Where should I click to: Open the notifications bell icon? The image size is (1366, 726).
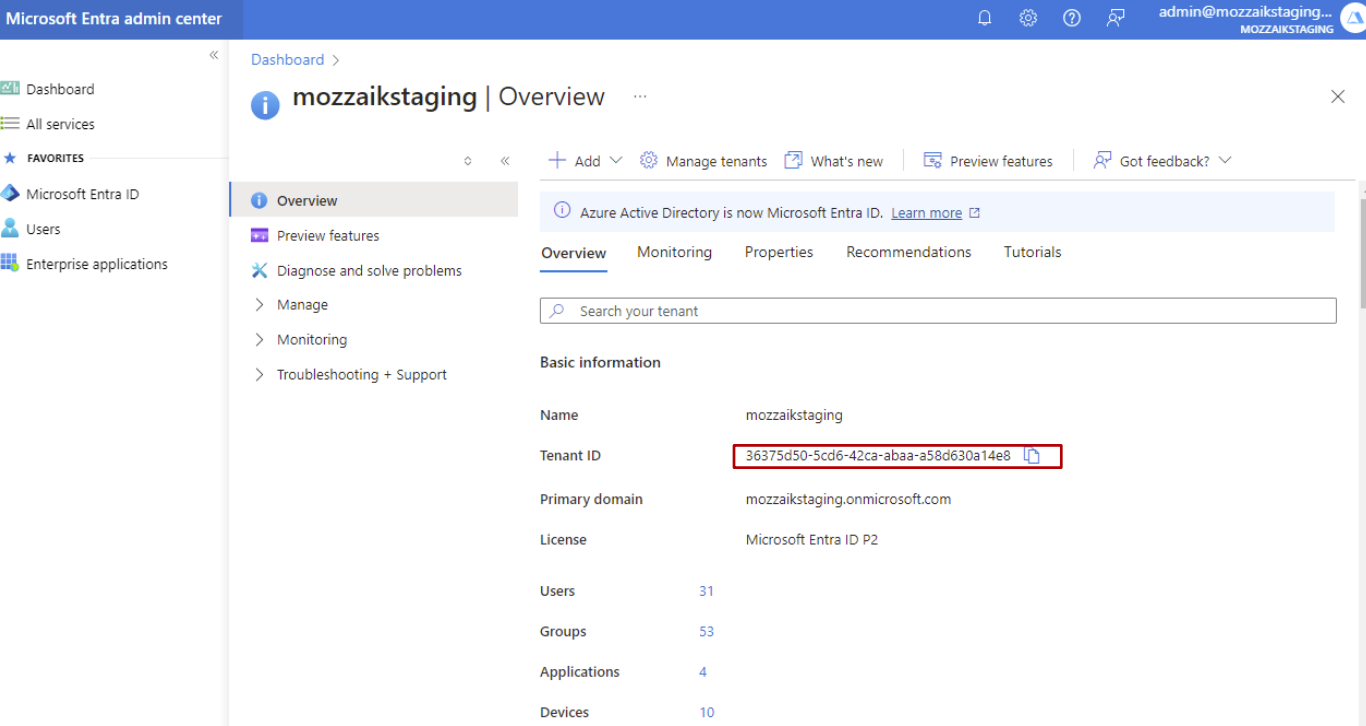984,18
